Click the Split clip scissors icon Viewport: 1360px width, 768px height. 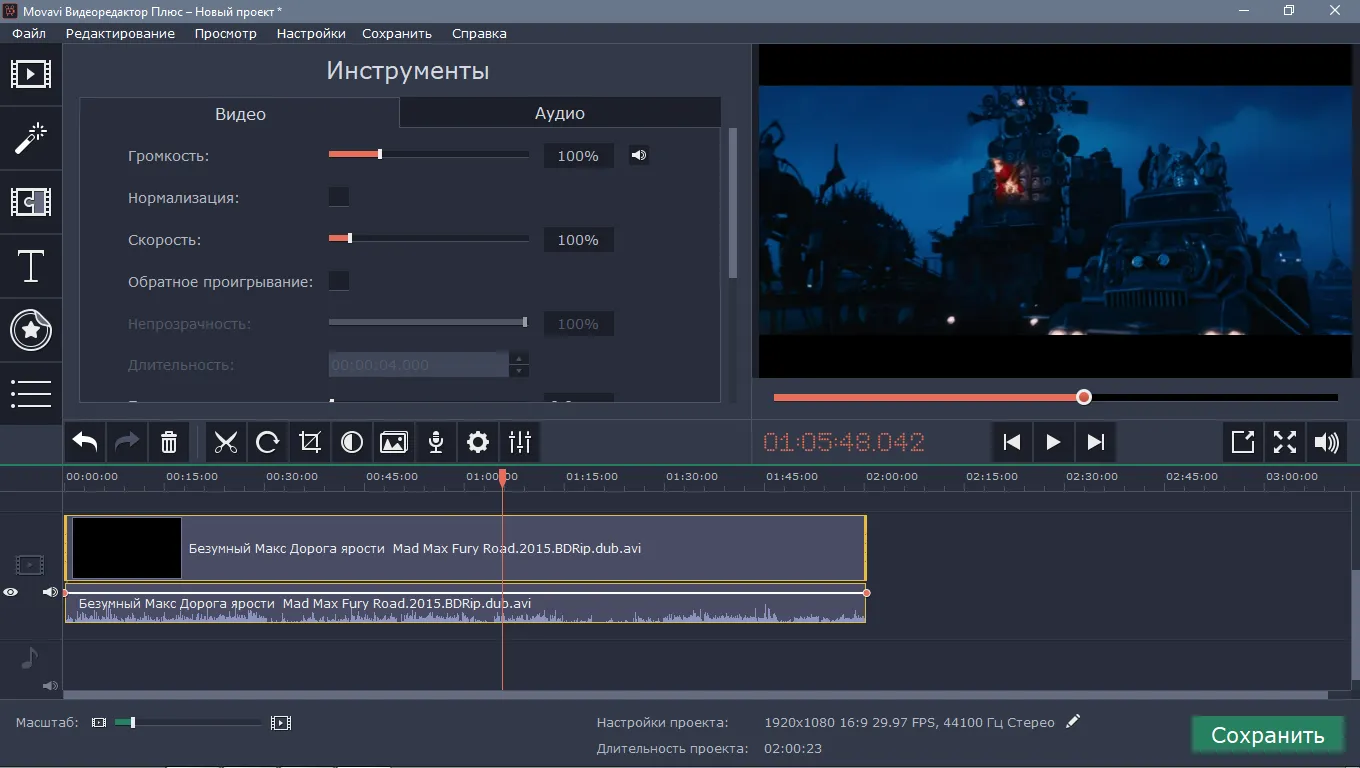coord(226,442)
